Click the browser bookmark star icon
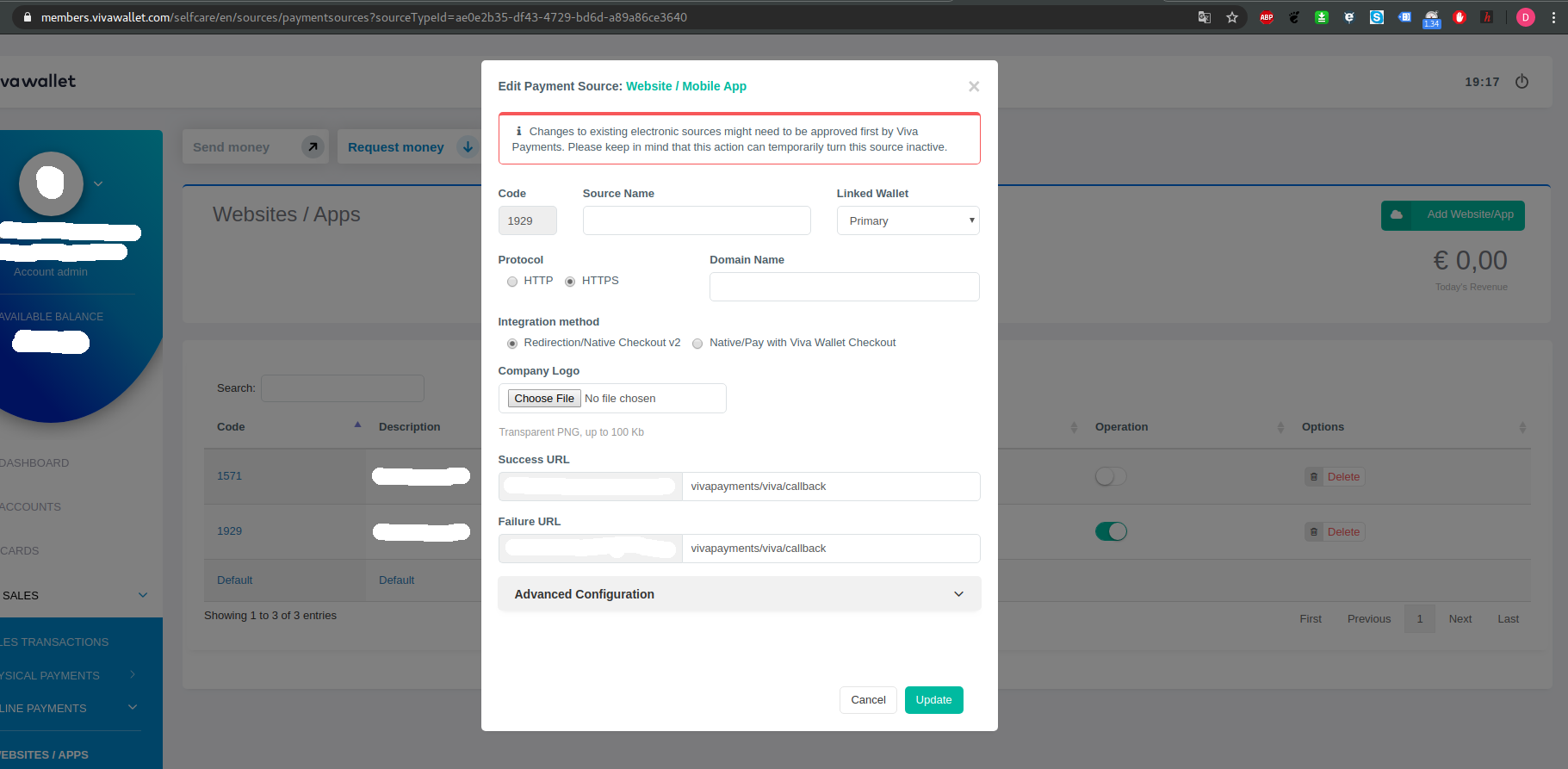The width and height of the screenshot is (1568, 769). 1232,17
